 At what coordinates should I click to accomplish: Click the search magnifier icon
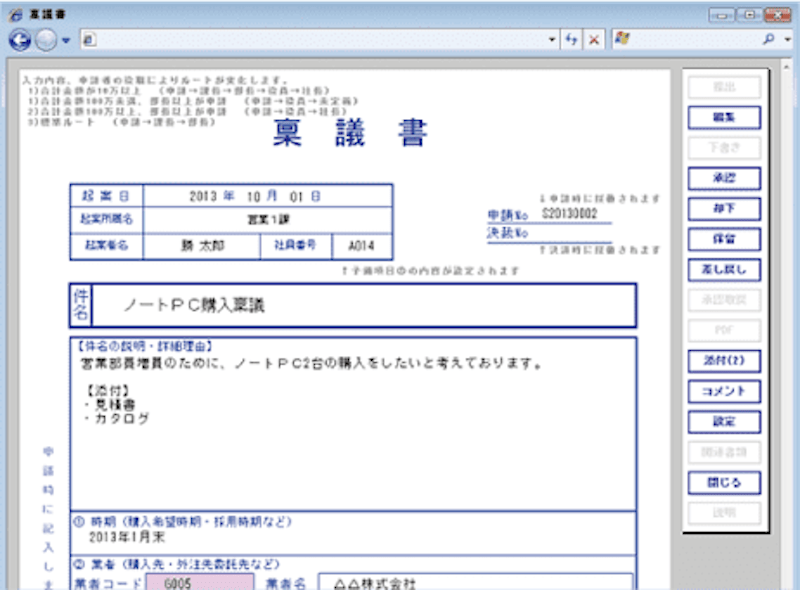tap(769, 39)
